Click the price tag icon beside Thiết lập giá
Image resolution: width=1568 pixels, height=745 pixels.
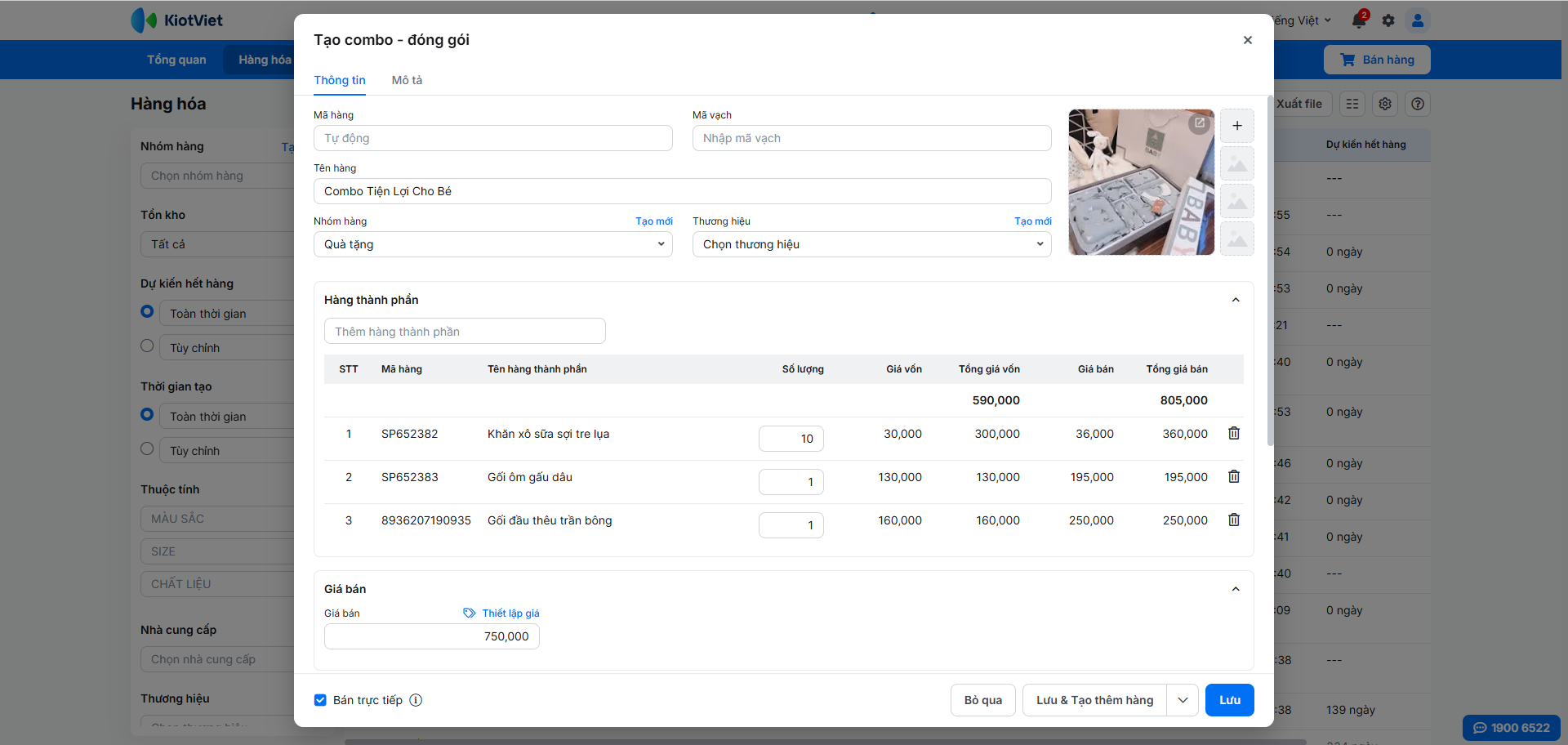pyautogui.click(x=470, y=613)
